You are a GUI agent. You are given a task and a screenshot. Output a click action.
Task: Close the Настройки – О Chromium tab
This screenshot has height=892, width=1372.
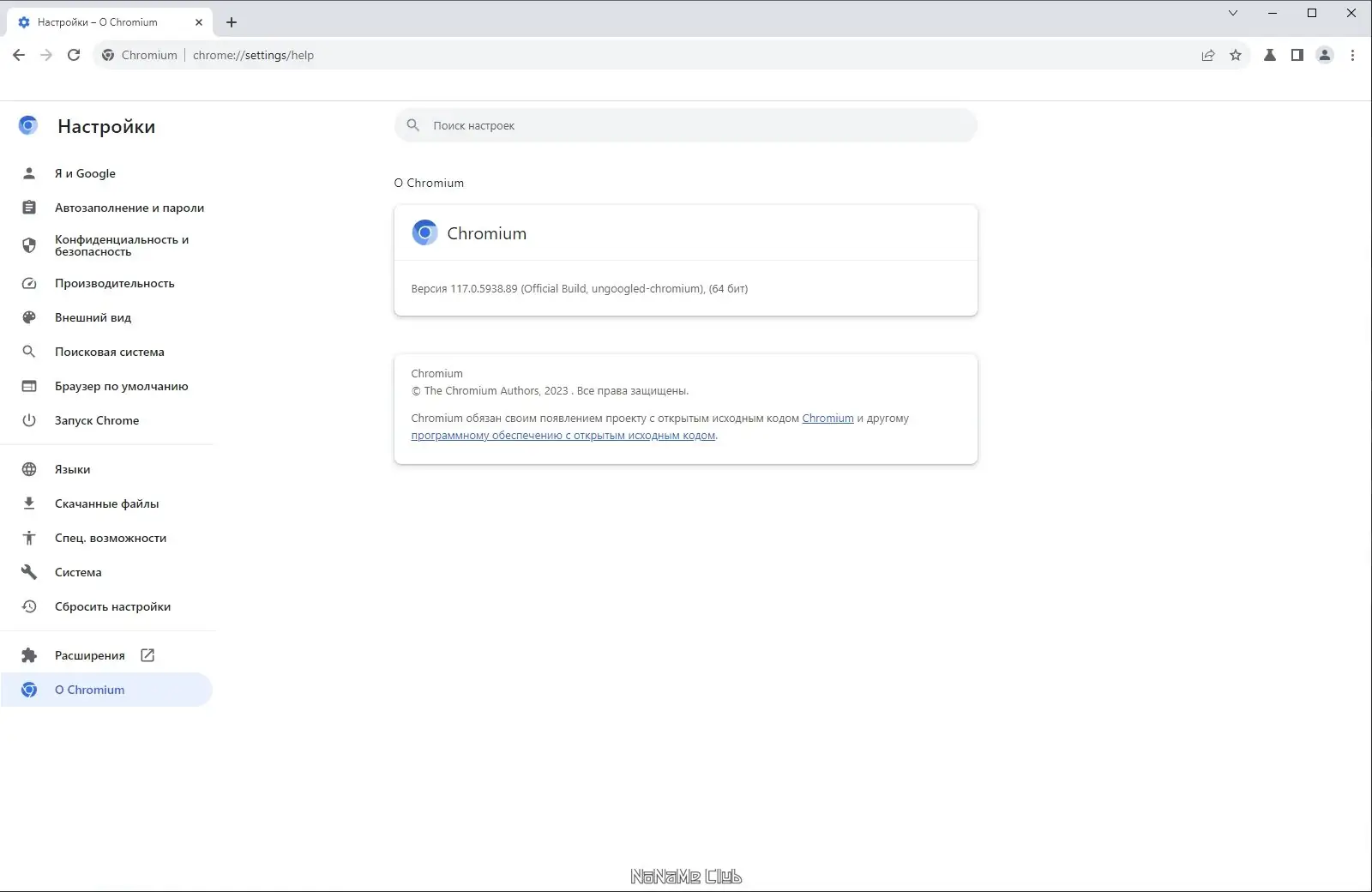[x=199, y=22]
